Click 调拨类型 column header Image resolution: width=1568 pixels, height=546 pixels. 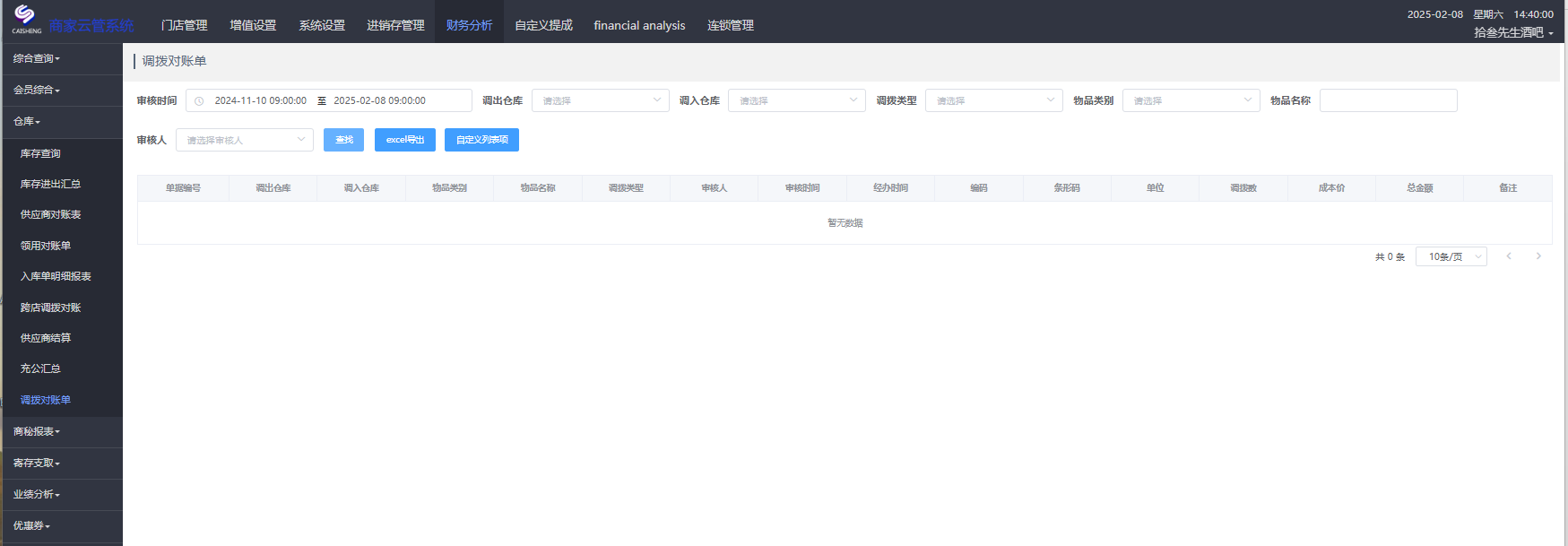pyautogui.click(x=626, y=188)
